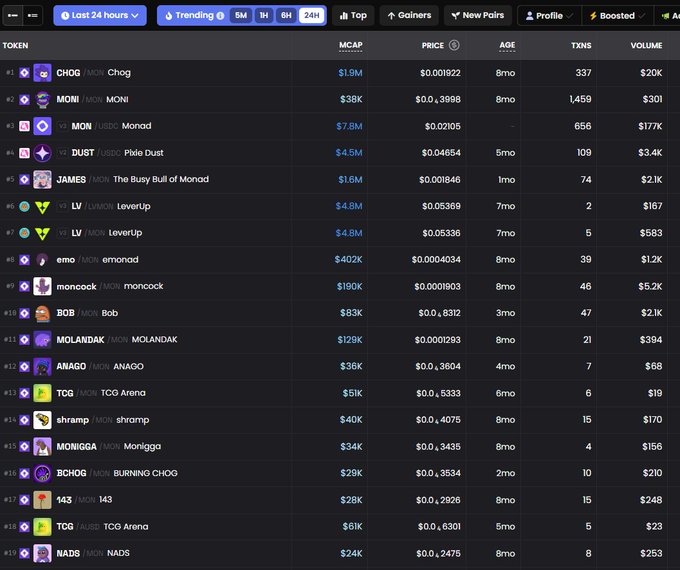Click the $0.0001903 price of moncock

(x=437, y=286)
